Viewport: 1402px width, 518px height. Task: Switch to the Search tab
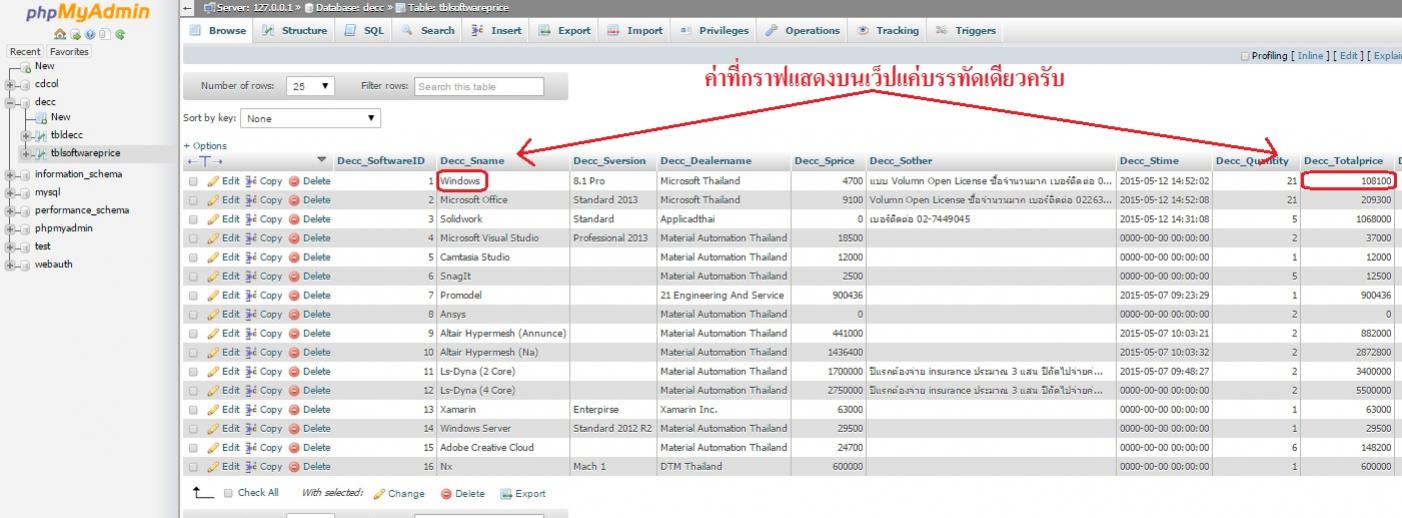coord(429,31)
